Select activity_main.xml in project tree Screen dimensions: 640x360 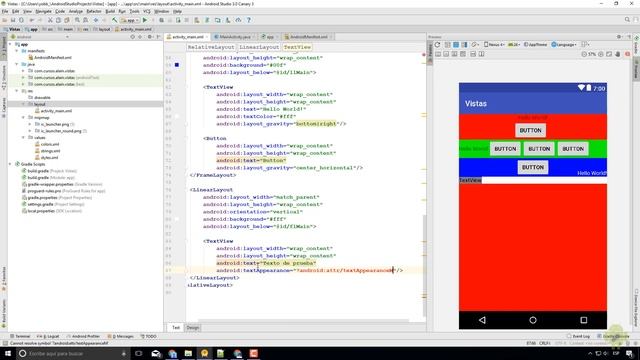[x=56, y=111]
